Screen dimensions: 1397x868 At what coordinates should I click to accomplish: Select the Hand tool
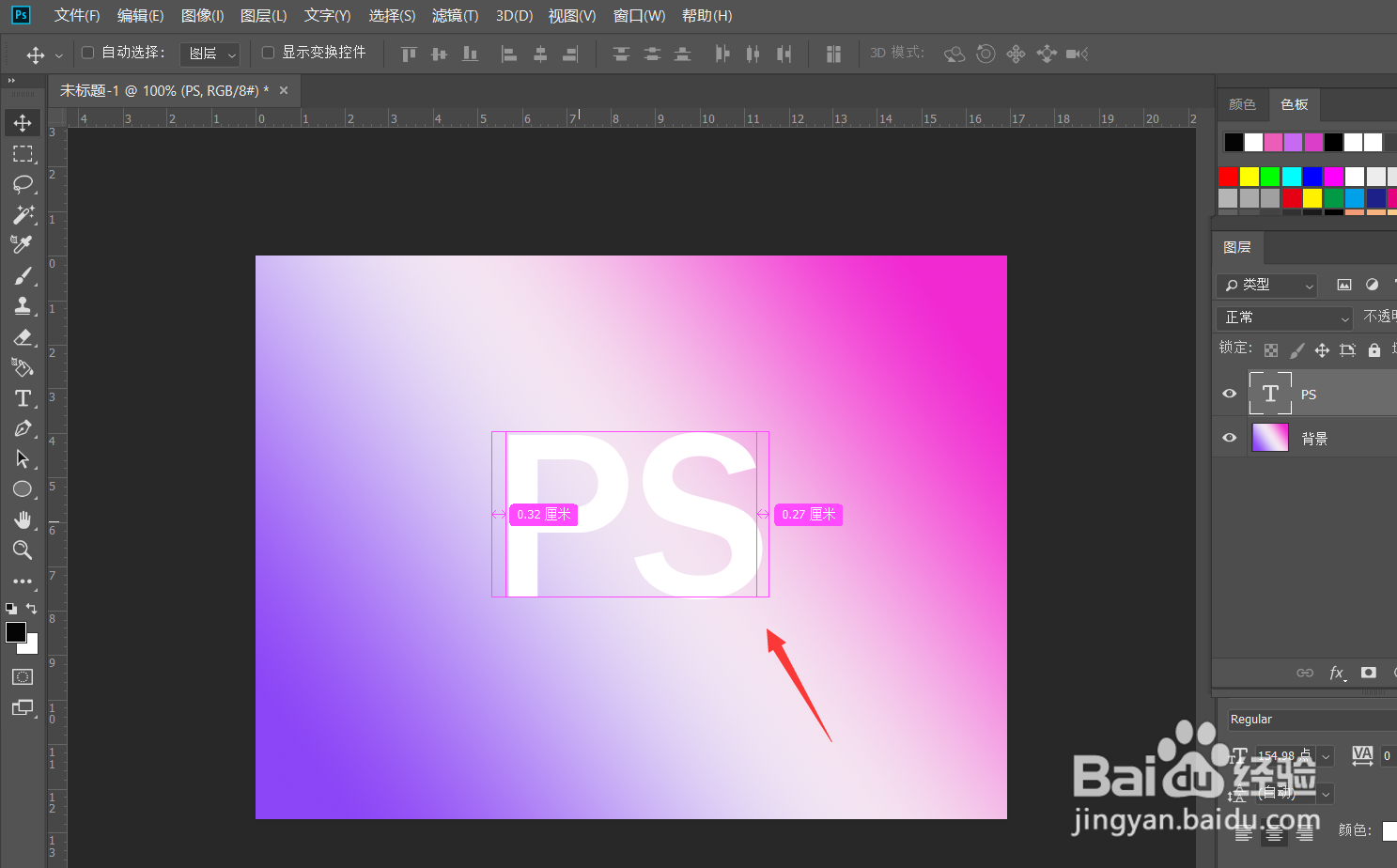(23, 519)
